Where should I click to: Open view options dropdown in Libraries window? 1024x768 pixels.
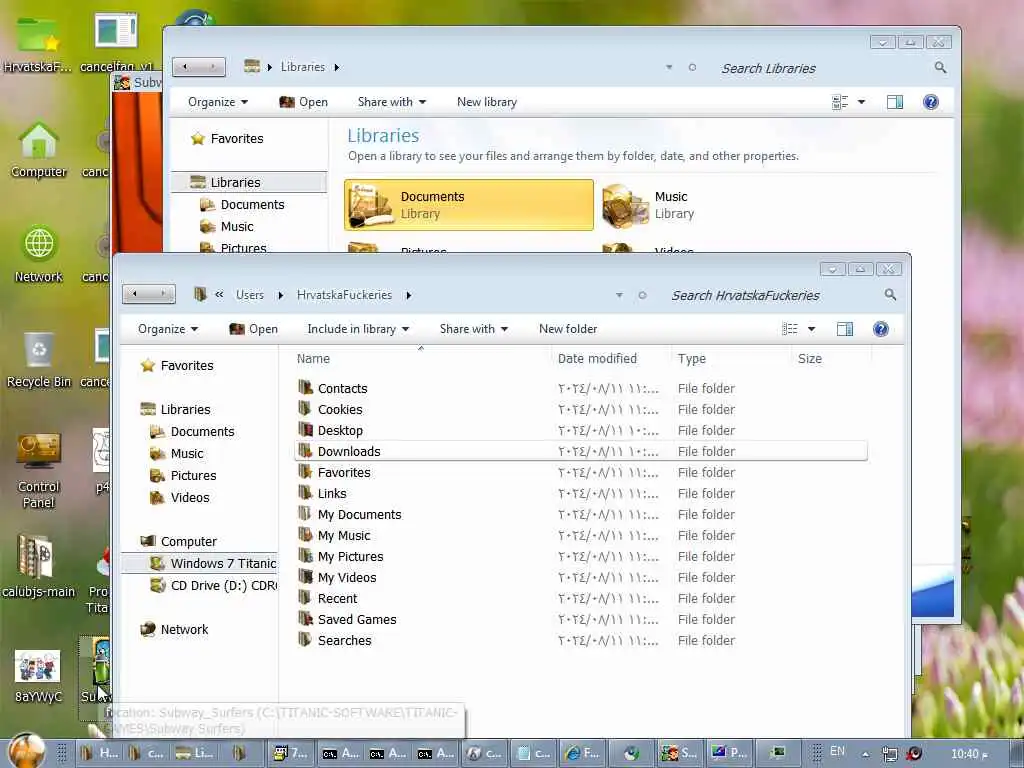click(861, 102)
